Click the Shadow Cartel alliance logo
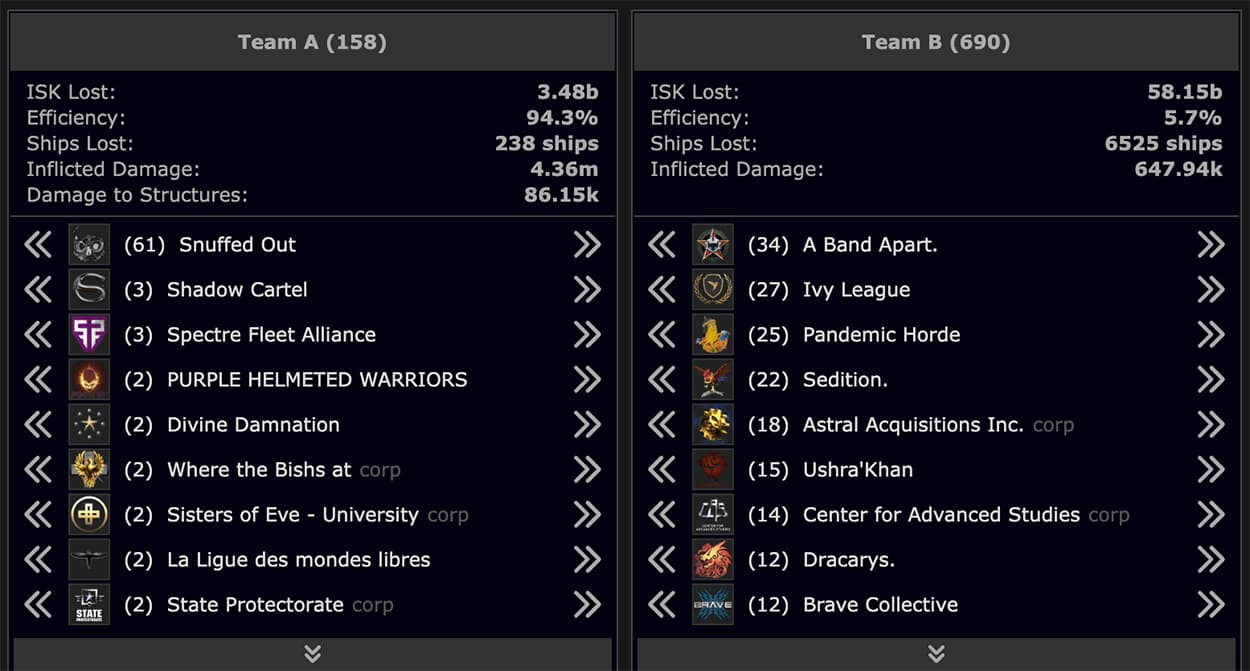Screen dimensions: 1250x671 pos(89,290)
